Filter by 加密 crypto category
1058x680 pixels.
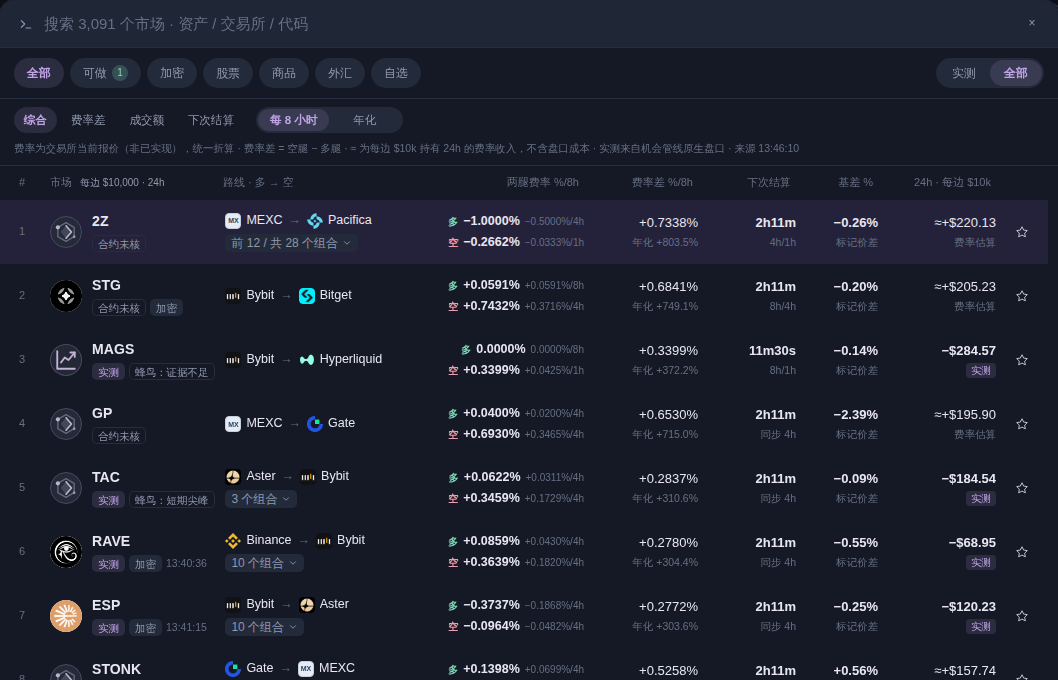click(x=172, y=73)
